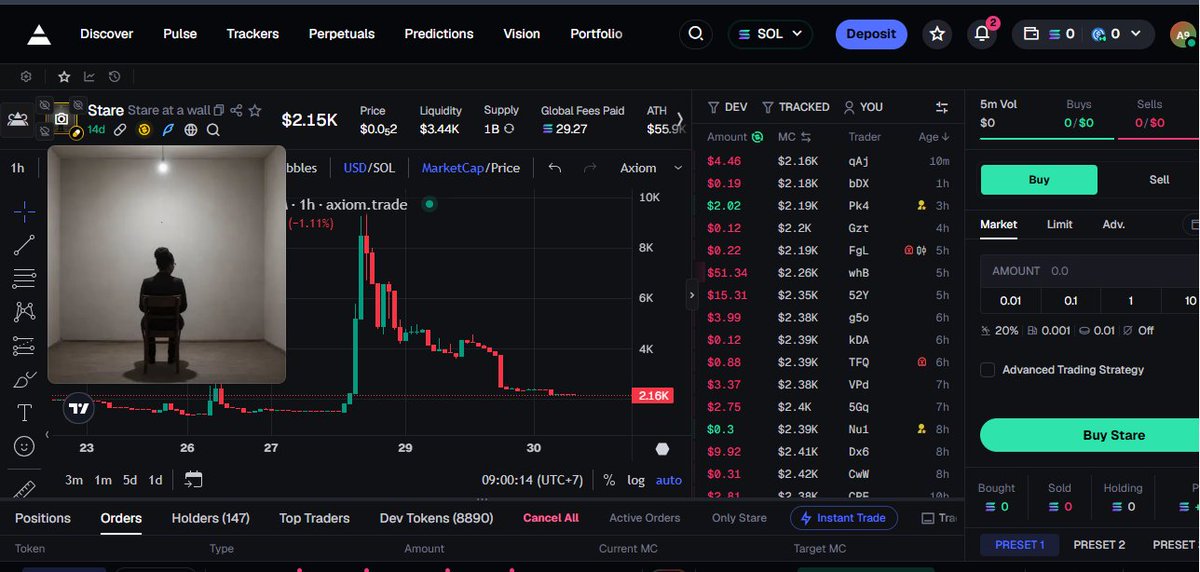Select the ruler measure tool
This screenshot has width=1200, height=572.
pos(25,489)
